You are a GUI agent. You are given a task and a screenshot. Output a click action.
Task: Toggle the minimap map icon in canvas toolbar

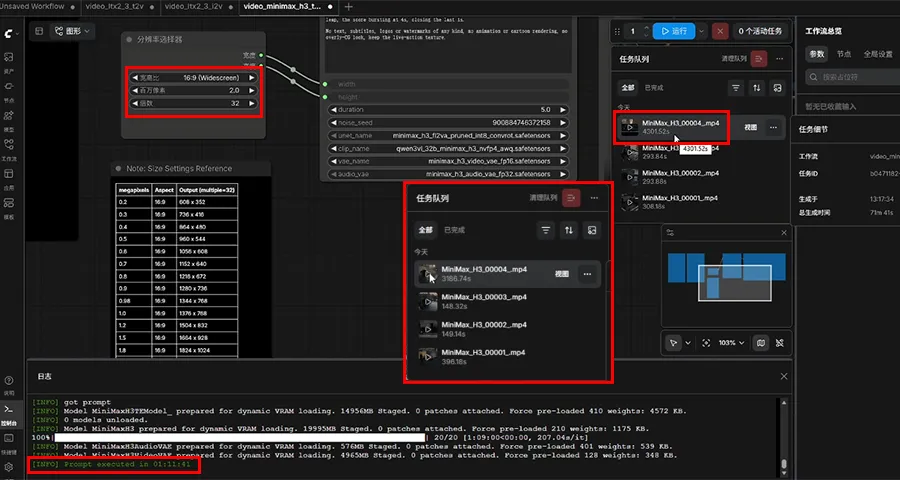point(761,343)
